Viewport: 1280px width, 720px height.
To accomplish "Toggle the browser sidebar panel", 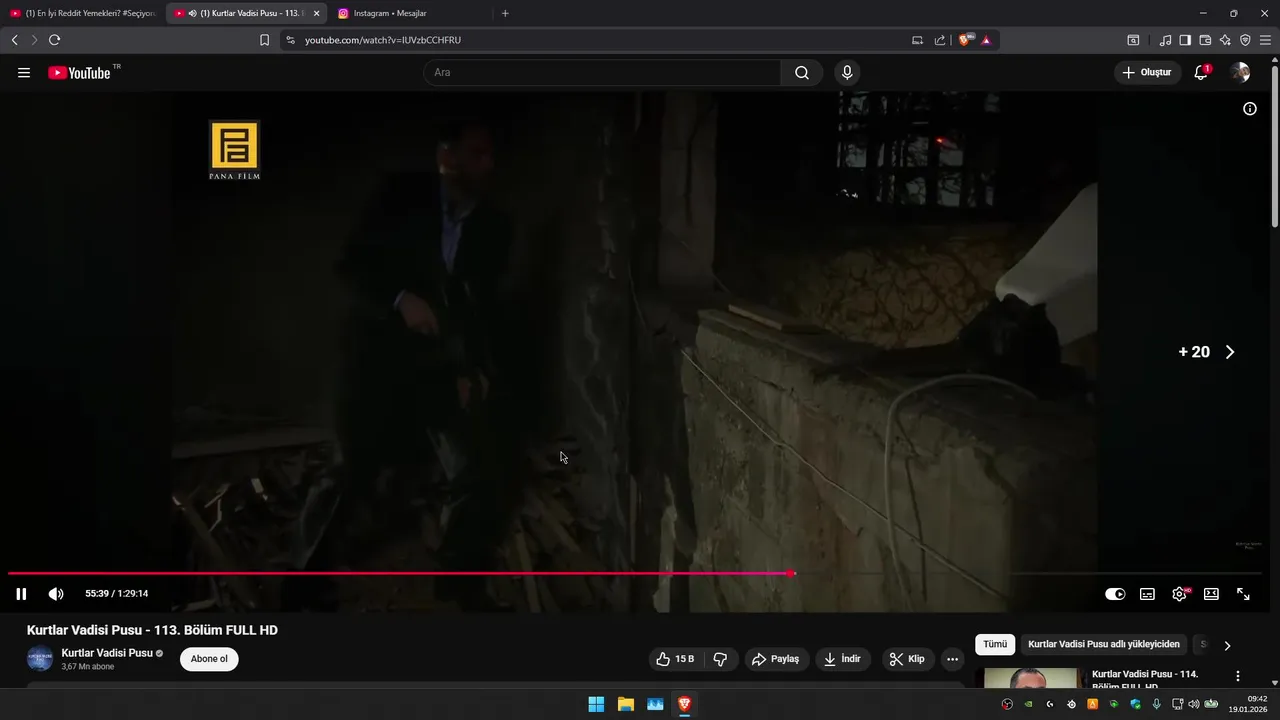I will click(1185, 40).
